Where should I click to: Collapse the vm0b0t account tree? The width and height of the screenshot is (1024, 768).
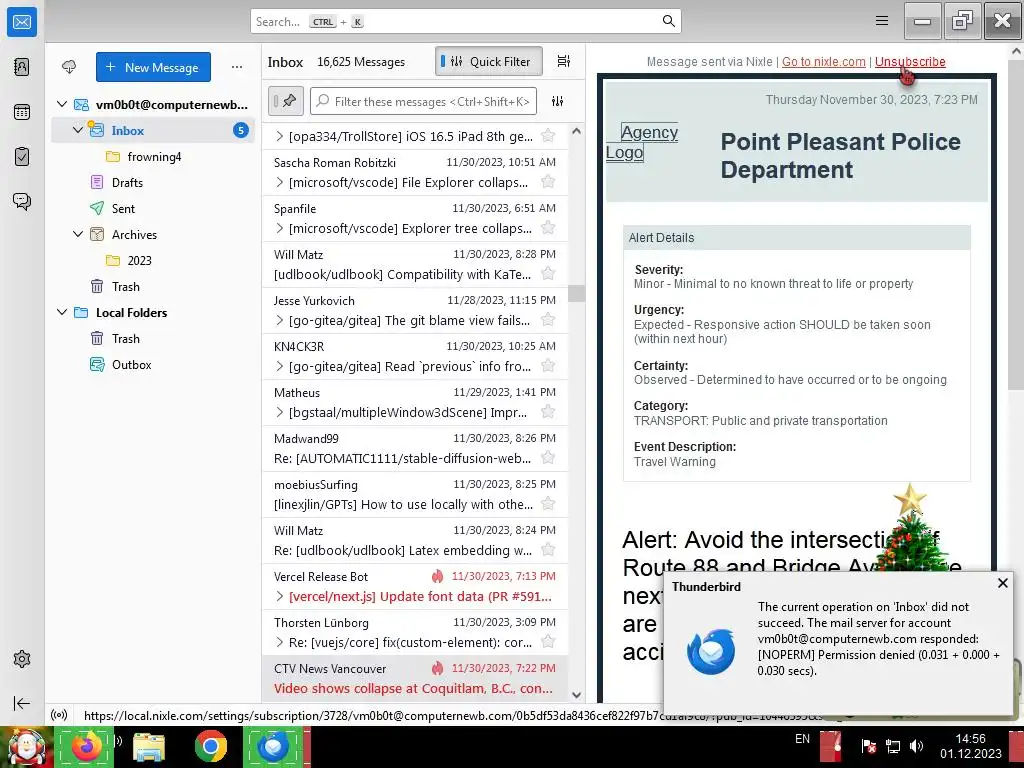(x=62, y=104)
